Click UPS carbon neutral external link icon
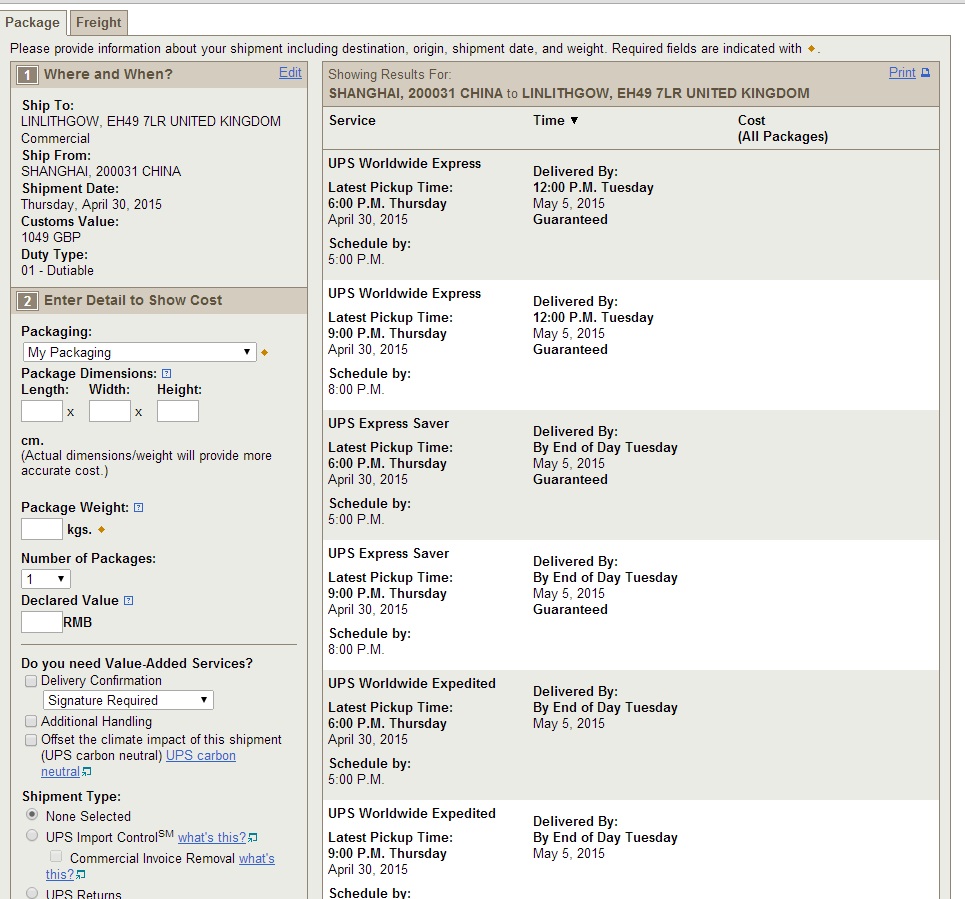The height and width of the screenshot is (899, 965). (87, 772)
